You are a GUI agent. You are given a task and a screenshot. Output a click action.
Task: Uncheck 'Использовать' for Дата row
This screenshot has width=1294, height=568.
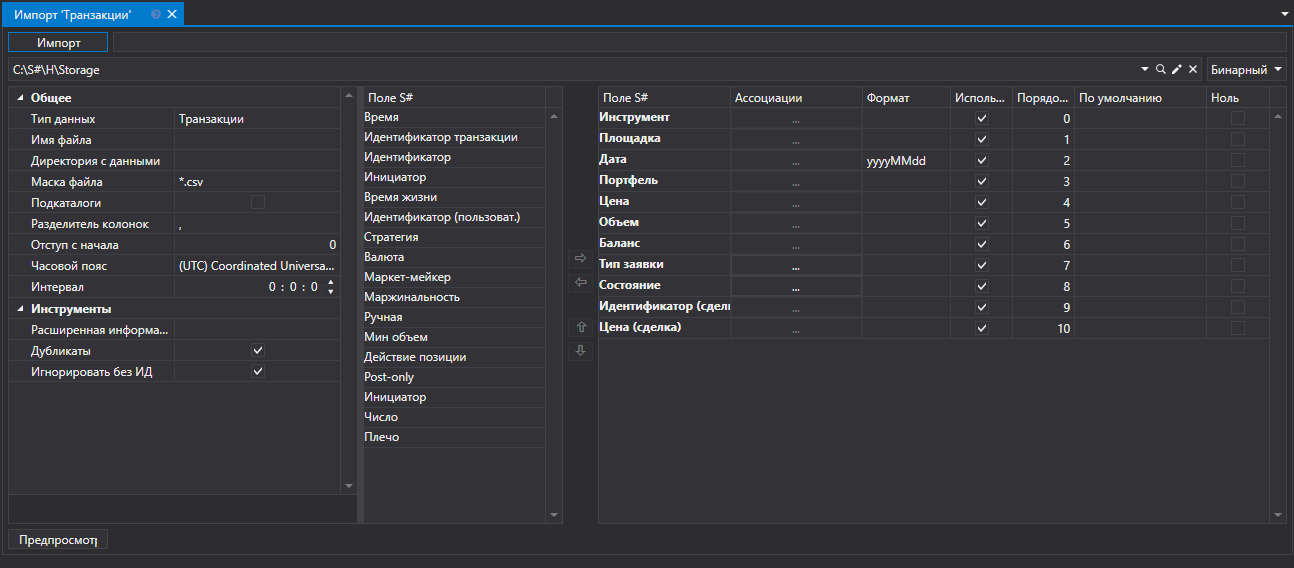click(x=981, y=160)
